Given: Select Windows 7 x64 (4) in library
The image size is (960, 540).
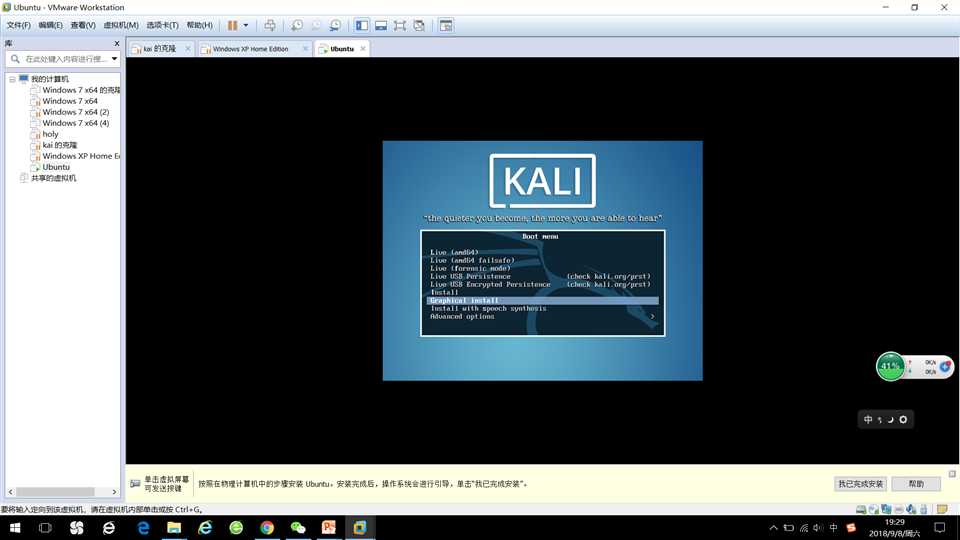Looking at the screenshot, I should (x=75, y=123).
